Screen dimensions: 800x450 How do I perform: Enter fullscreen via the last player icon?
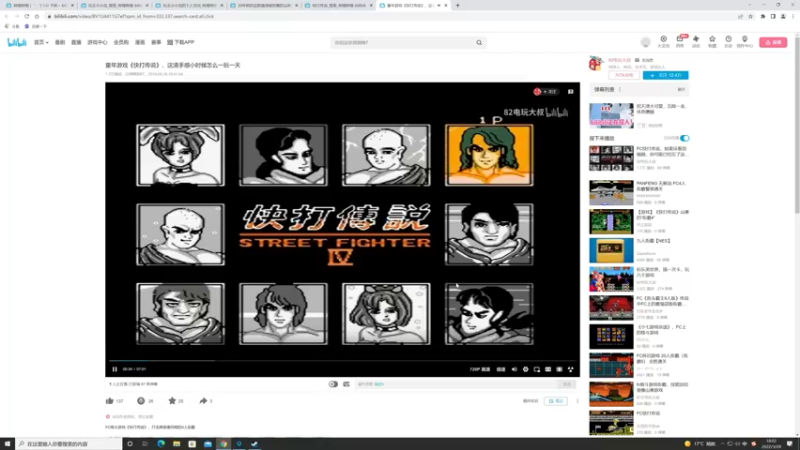(570, 369)
